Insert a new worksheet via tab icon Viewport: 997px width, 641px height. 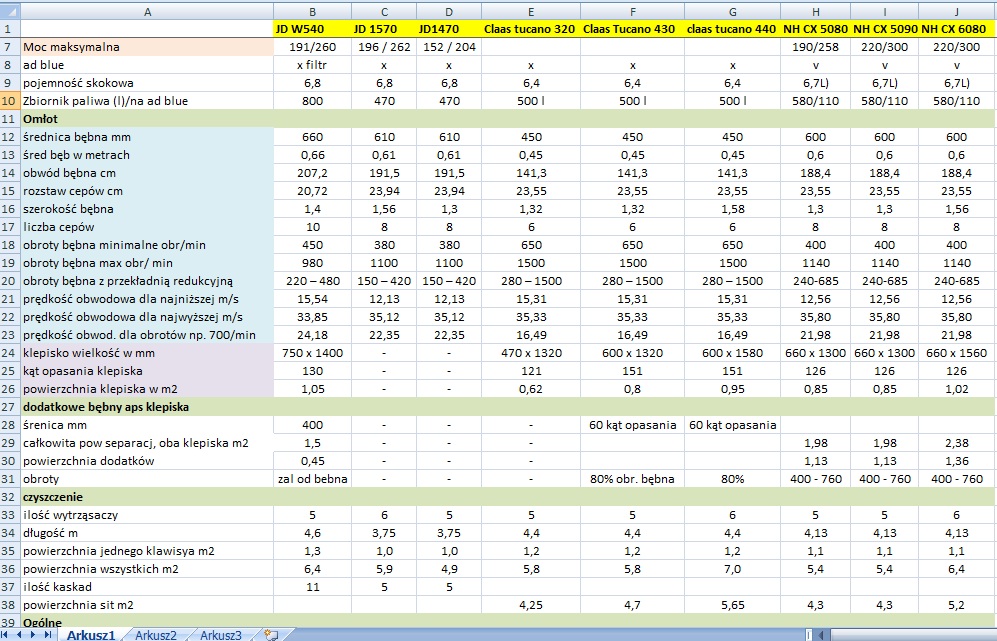tap(271, 635)
